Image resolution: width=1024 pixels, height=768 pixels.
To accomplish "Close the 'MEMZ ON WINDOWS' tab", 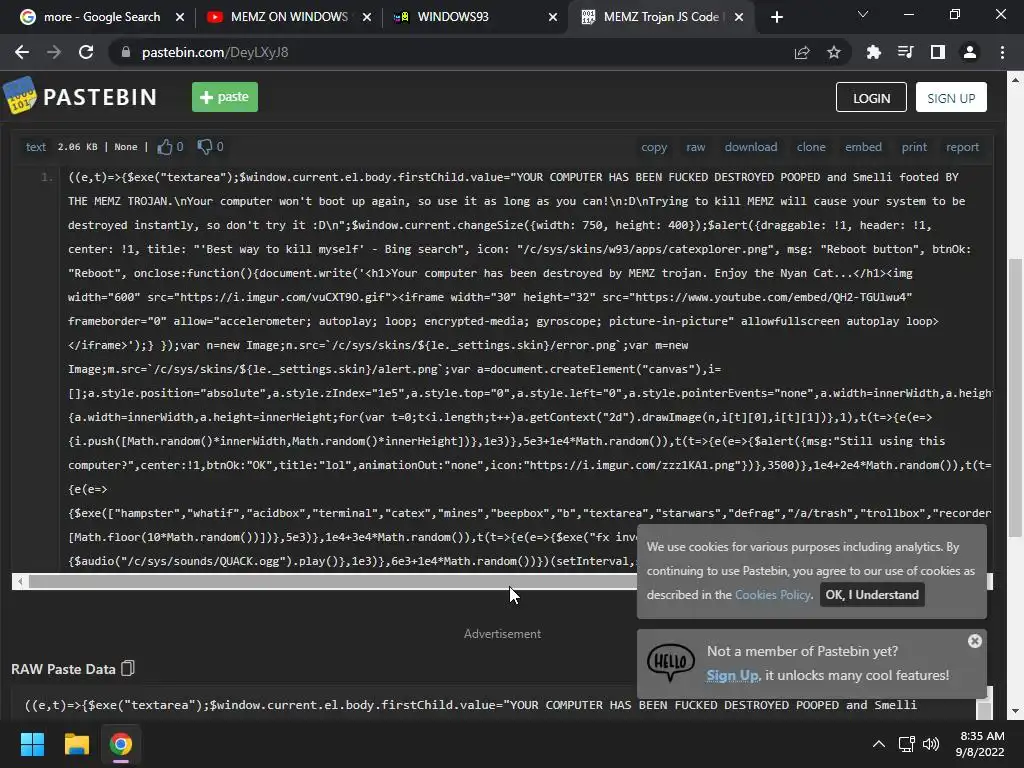I will pyautogui.click(x=367, y=17).
